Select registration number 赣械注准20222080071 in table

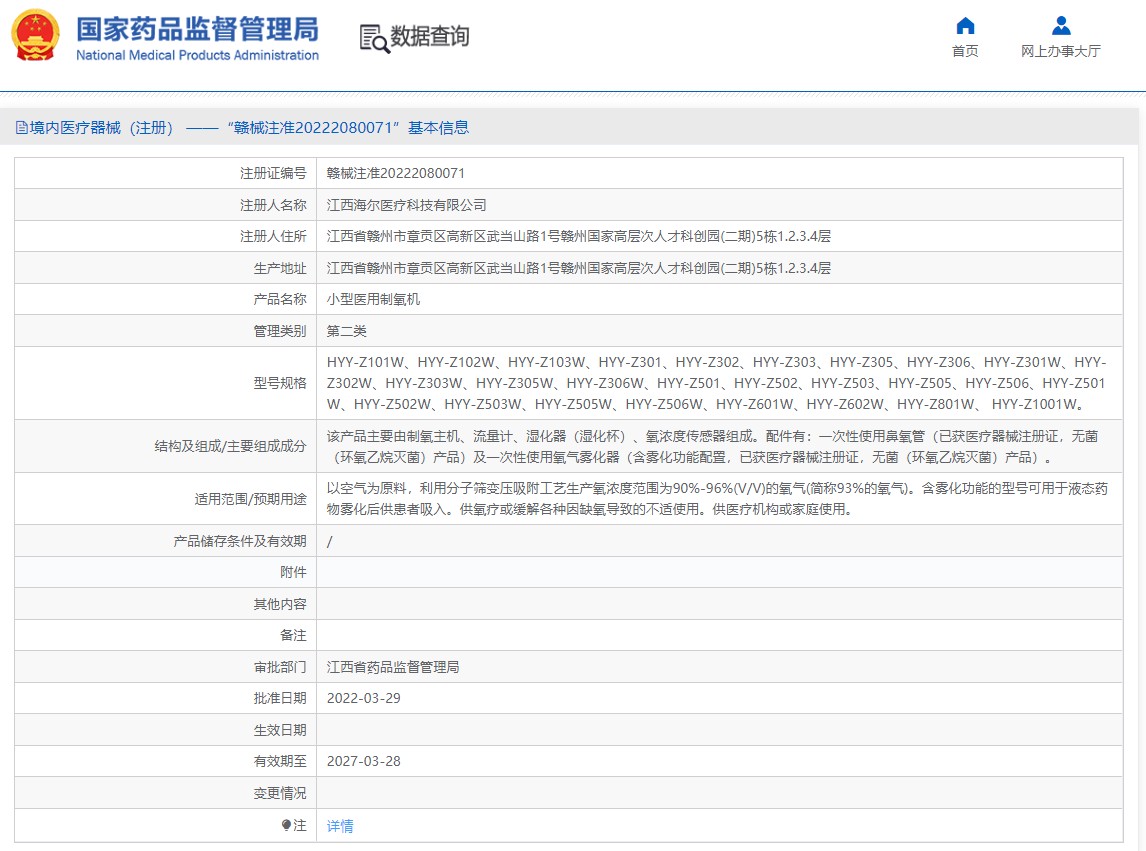395,173
